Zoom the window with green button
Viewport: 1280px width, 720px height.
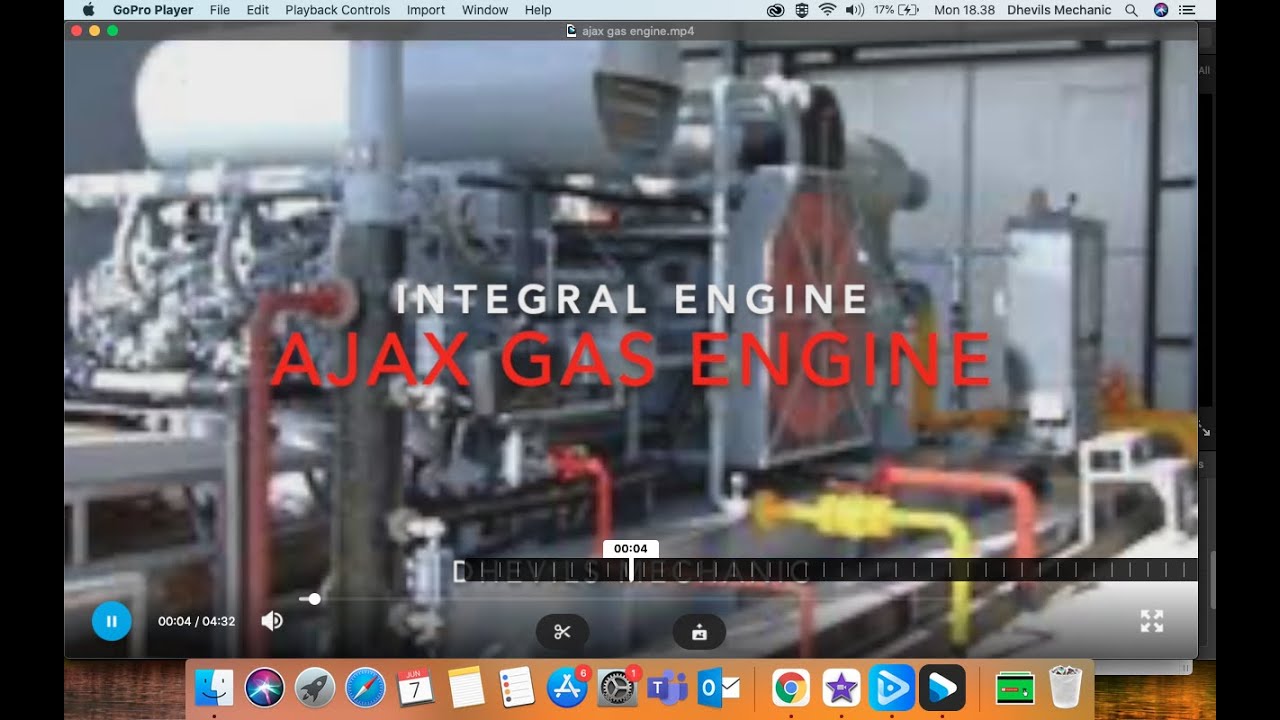click(x=113, y=31)
